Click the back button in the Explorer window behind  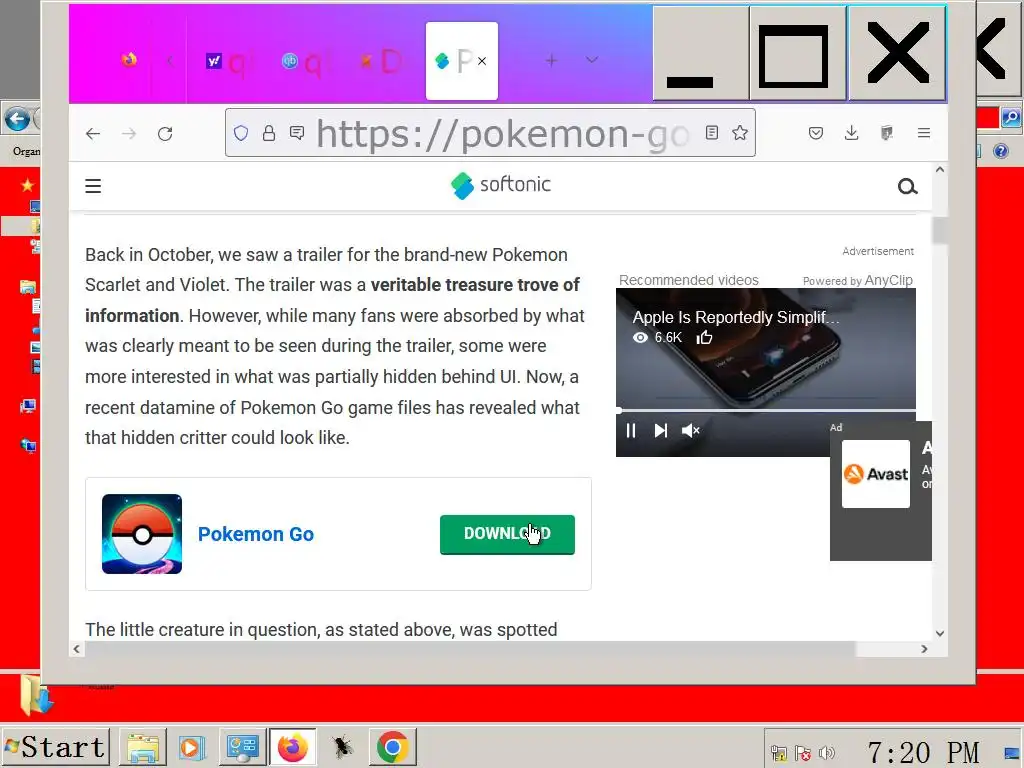[x=17, y=120]
